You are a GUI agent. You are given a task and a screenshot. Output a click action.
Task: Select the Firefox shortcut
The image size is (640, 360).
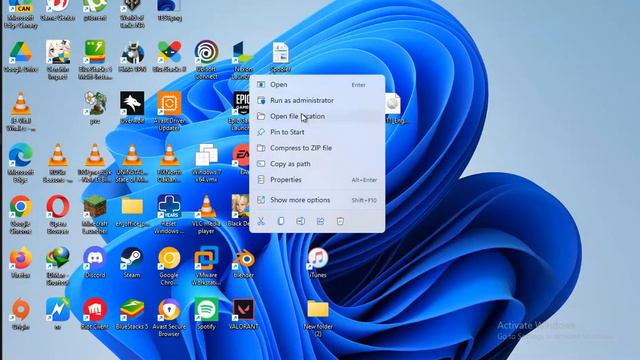click(20, 262)
